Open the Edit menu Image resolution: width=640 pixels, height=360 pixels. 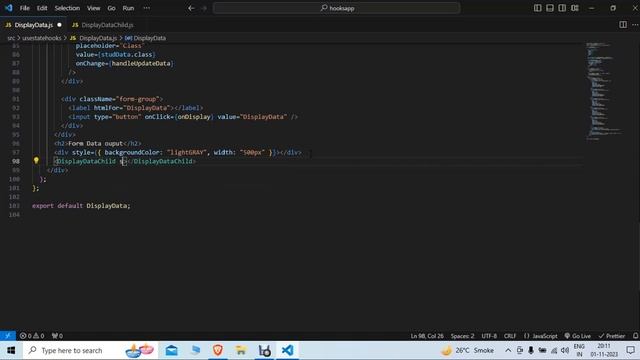(x=42, y=8)
